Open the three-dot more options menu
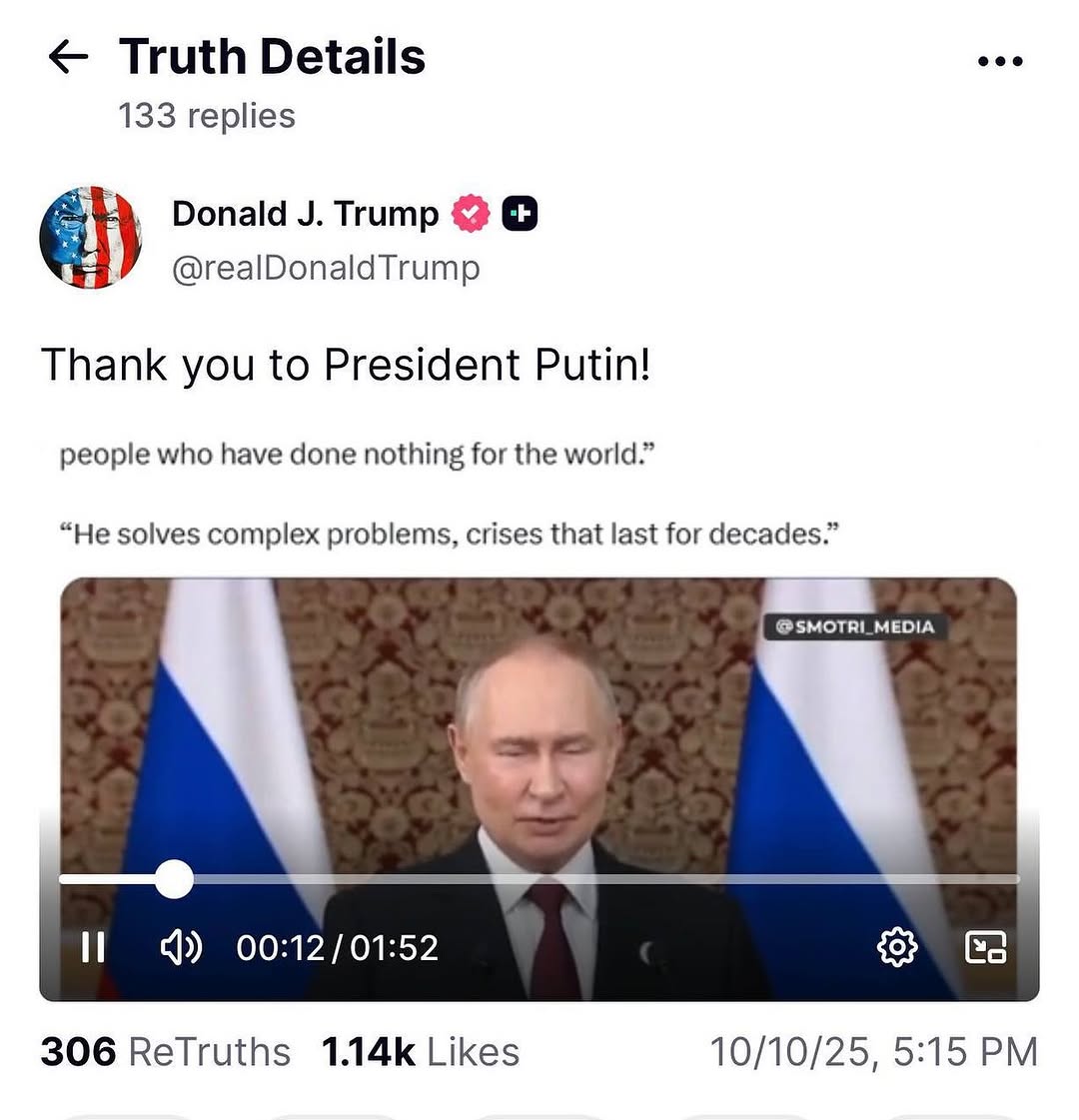 (1000, 61)
